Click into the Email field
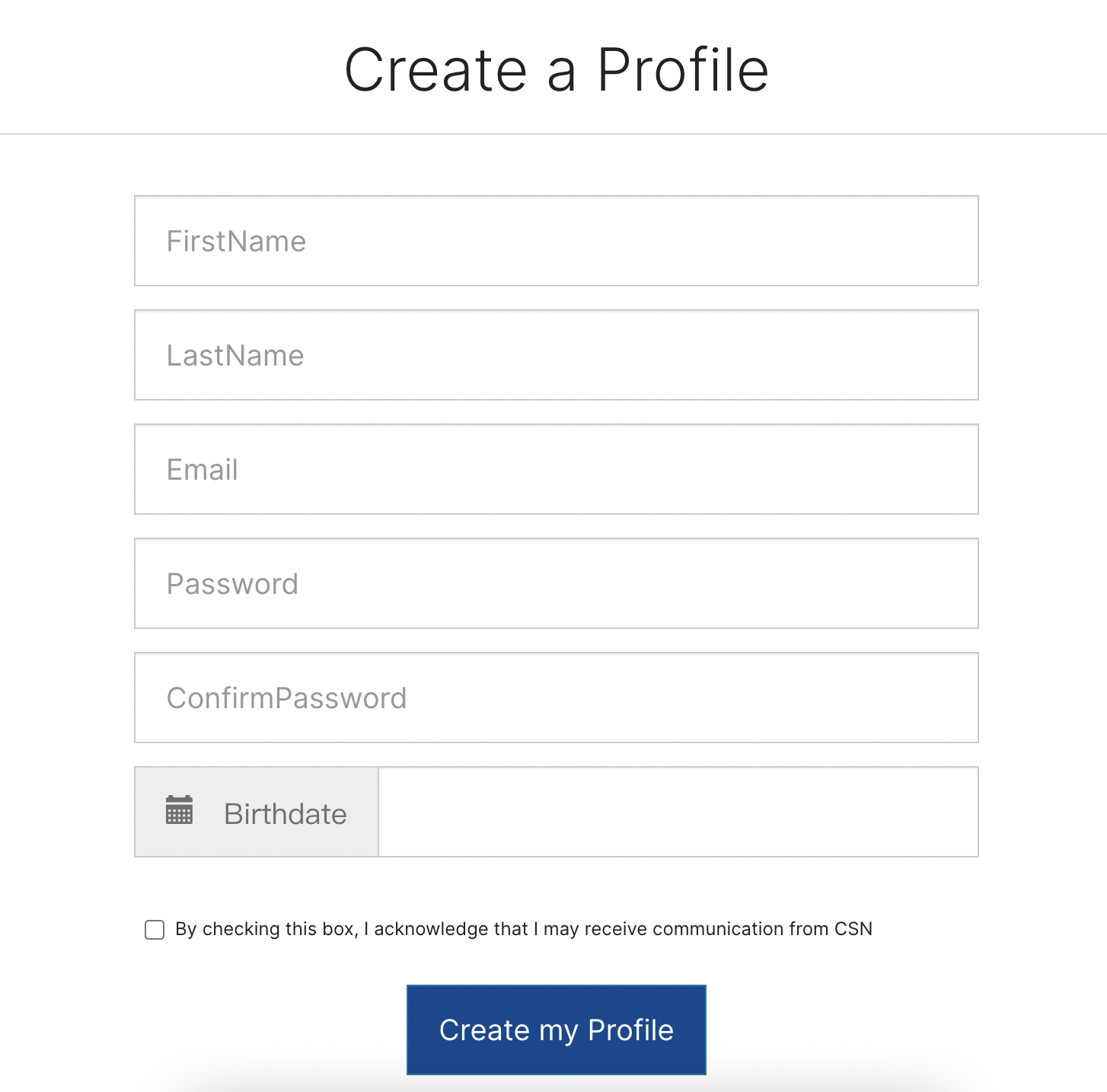This screenshot has width=1107, height=1092. click(557, 469)
